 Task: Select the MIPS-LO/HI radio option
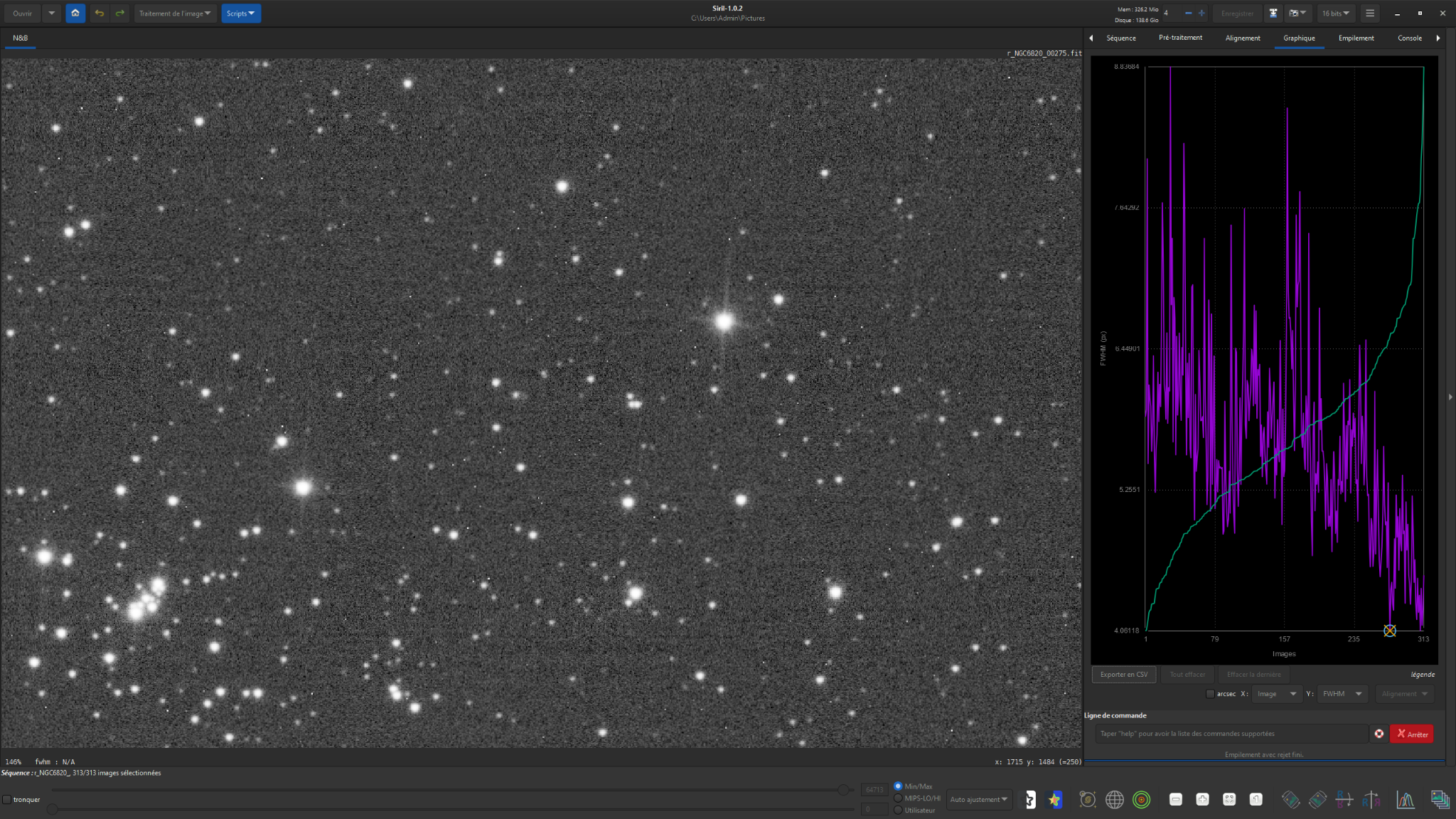(x=898, y=798)
